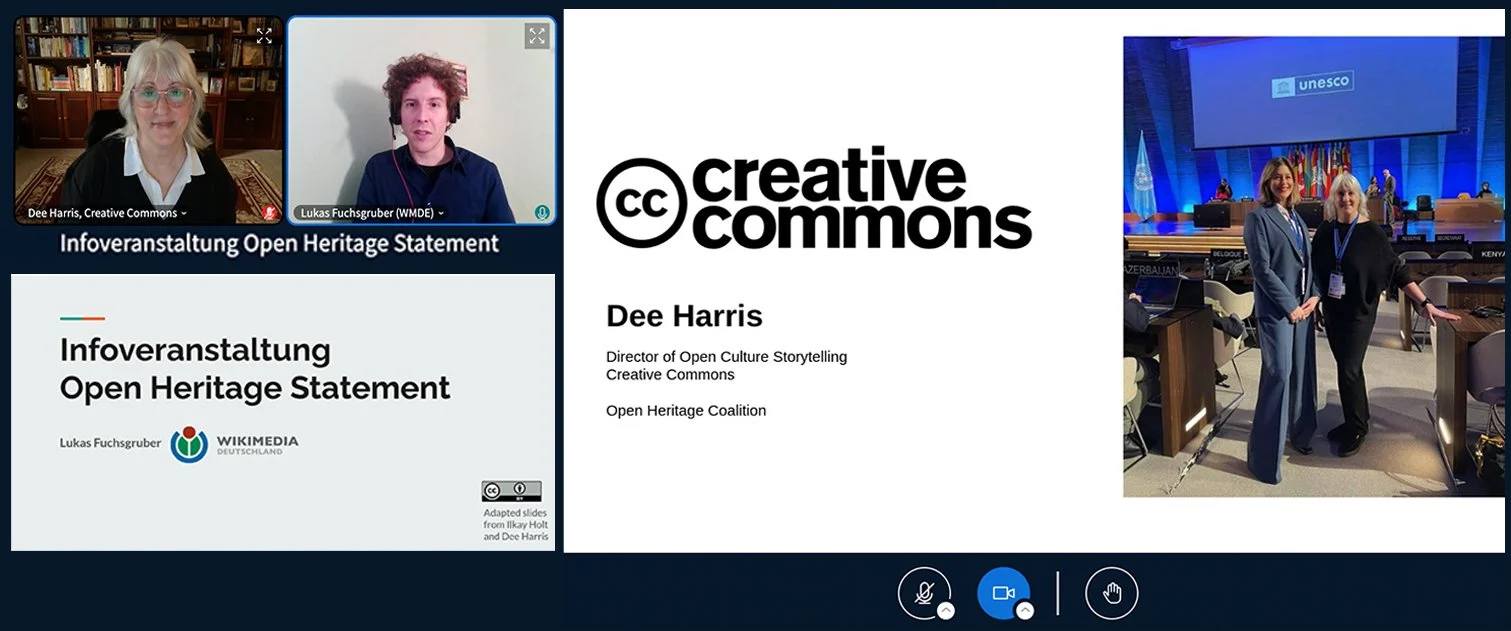Click 'Creative Commons' line under job title

[670, 375]
